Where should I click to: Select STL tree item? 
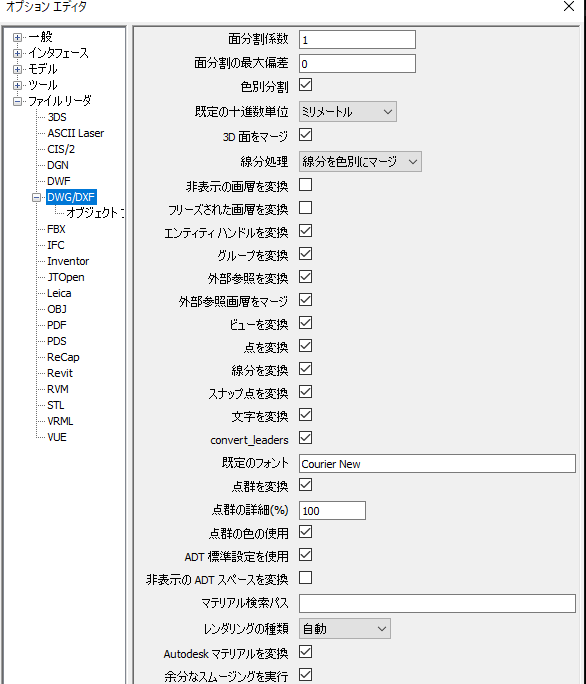coord(56,406)
